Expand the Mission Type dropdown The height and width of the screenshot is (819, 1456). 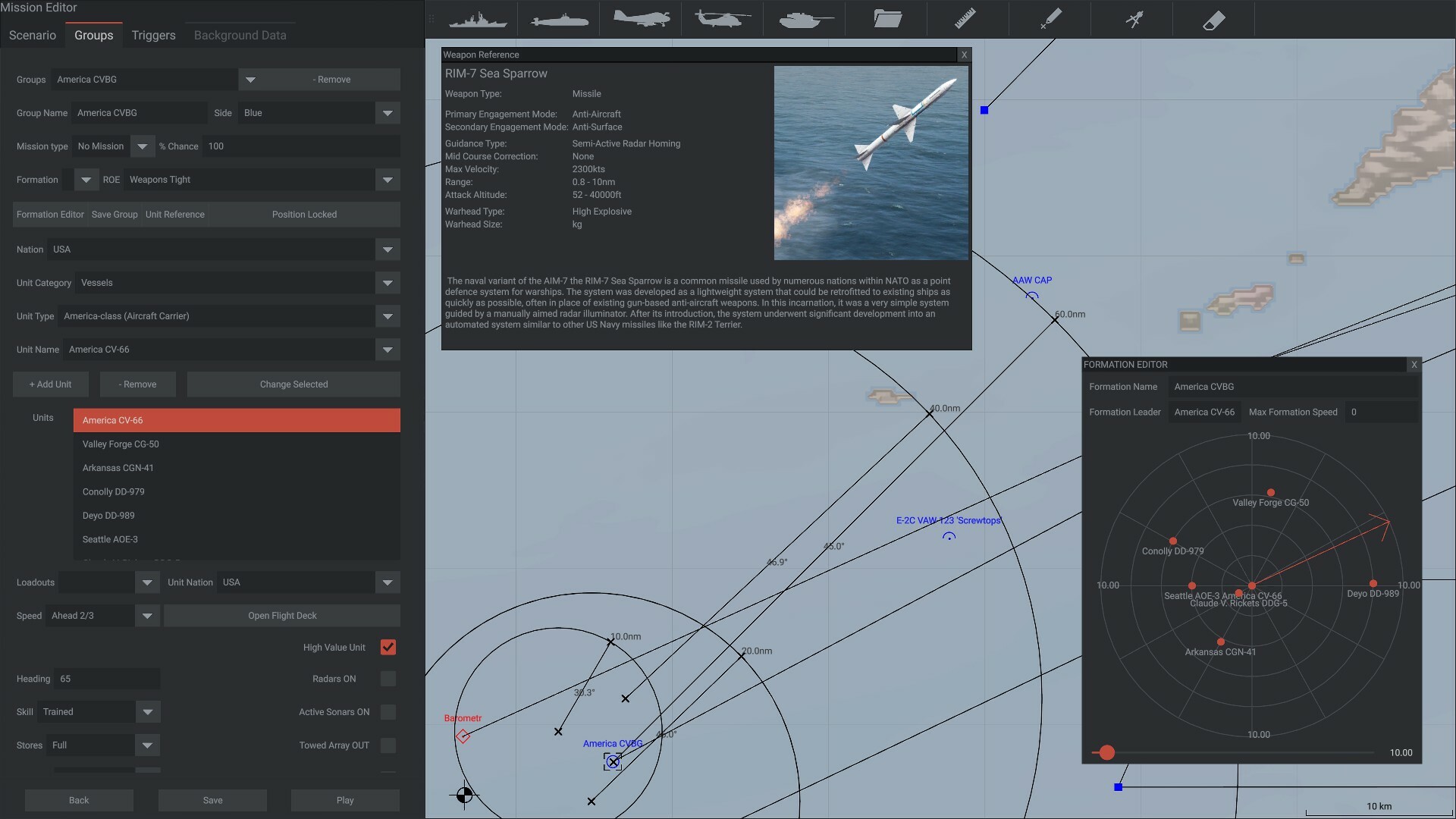[144, 147]
